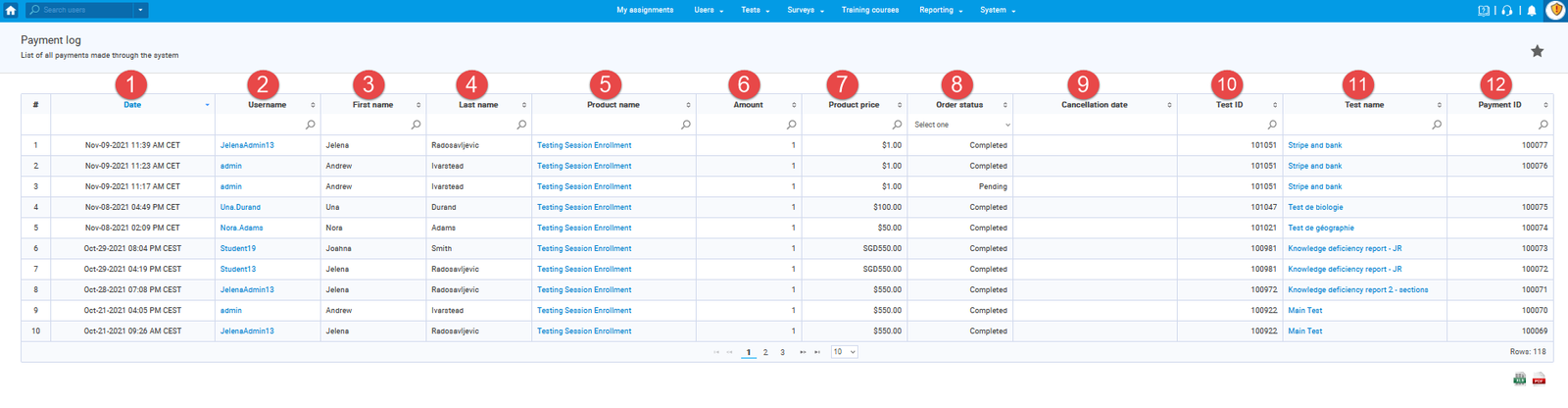This screenshot has width=1568, height=408.
Task: Sort the table by Amount column
Action: coord(748,105)
